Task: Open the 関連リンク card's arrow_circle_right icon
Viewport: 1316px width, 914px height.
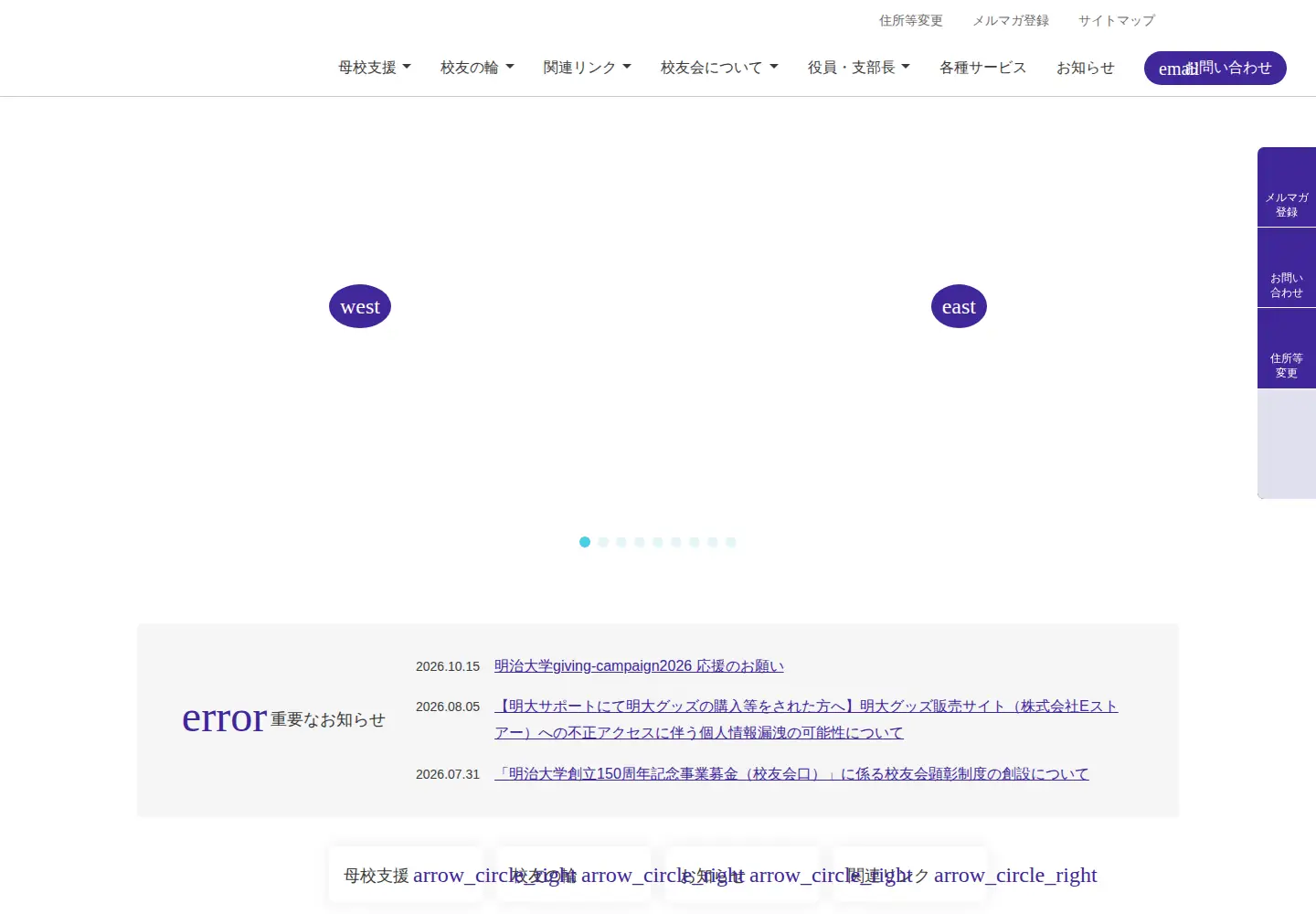Action: click(1015, 875)
